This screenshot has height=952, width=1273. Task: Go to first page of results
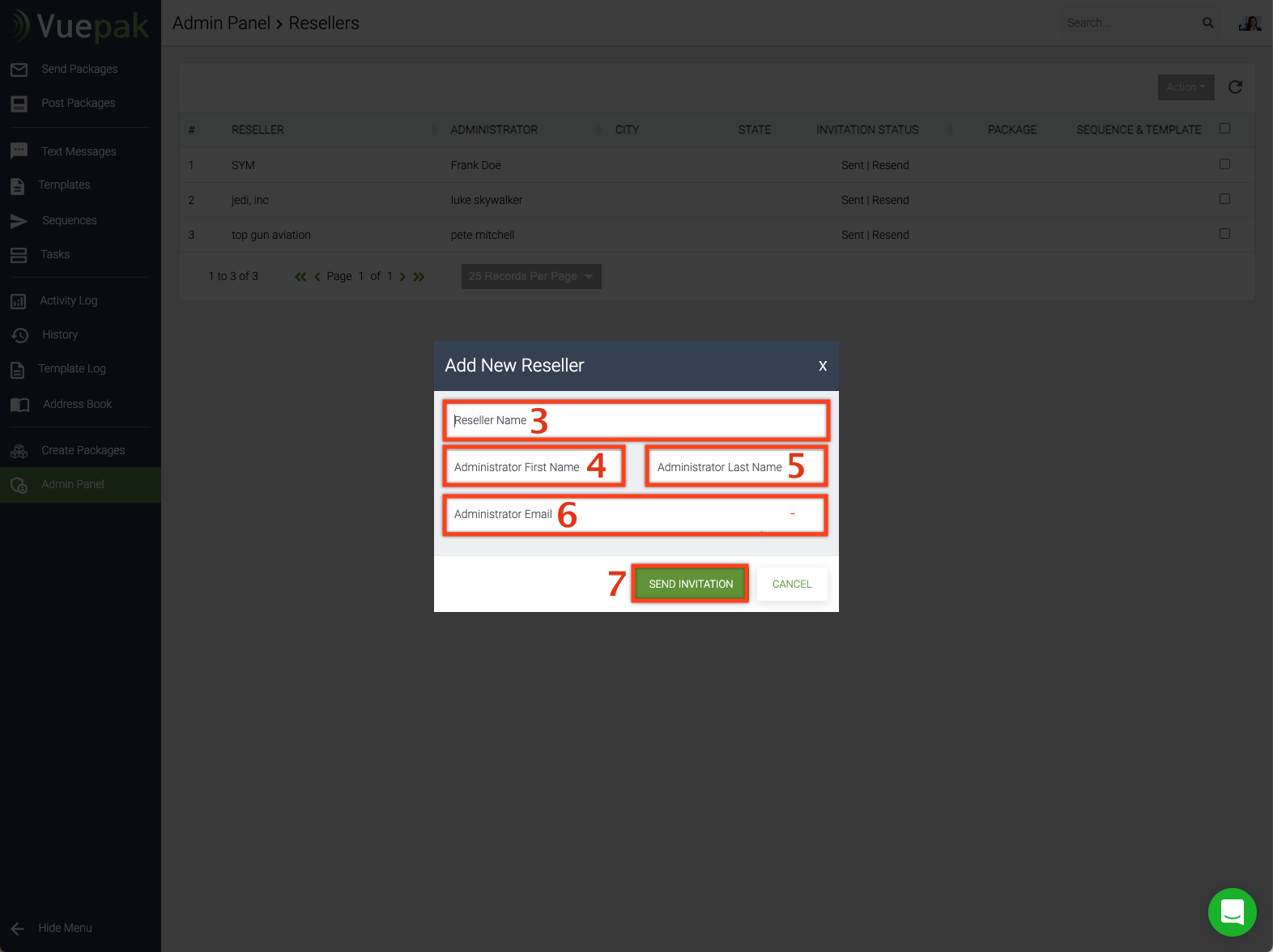tap(300, 277)
